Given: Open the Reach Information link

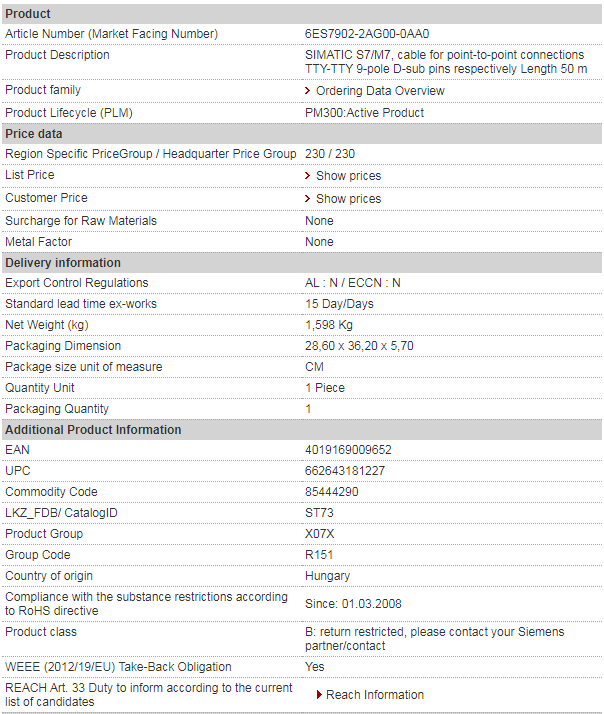Looking at the screenshot, I should click(x=375, y=695).
